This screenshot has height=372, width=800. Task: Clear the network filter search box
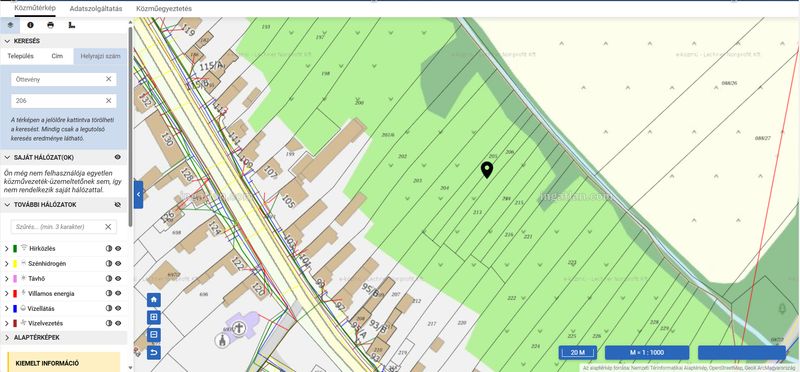(108, 227)
